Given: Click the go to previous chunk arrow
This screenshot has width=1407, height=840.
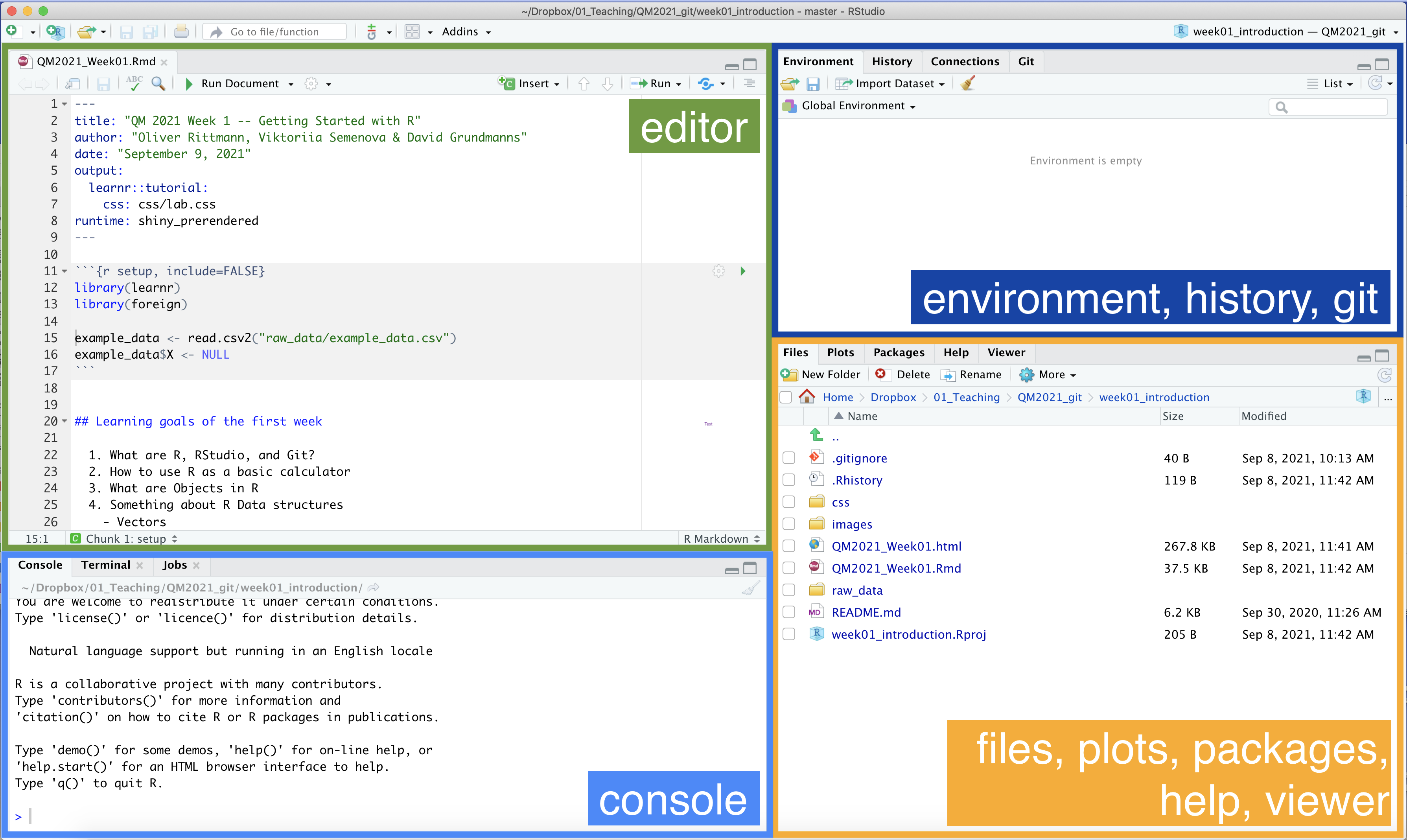Looking at the screenshot, I should [584, 84].
